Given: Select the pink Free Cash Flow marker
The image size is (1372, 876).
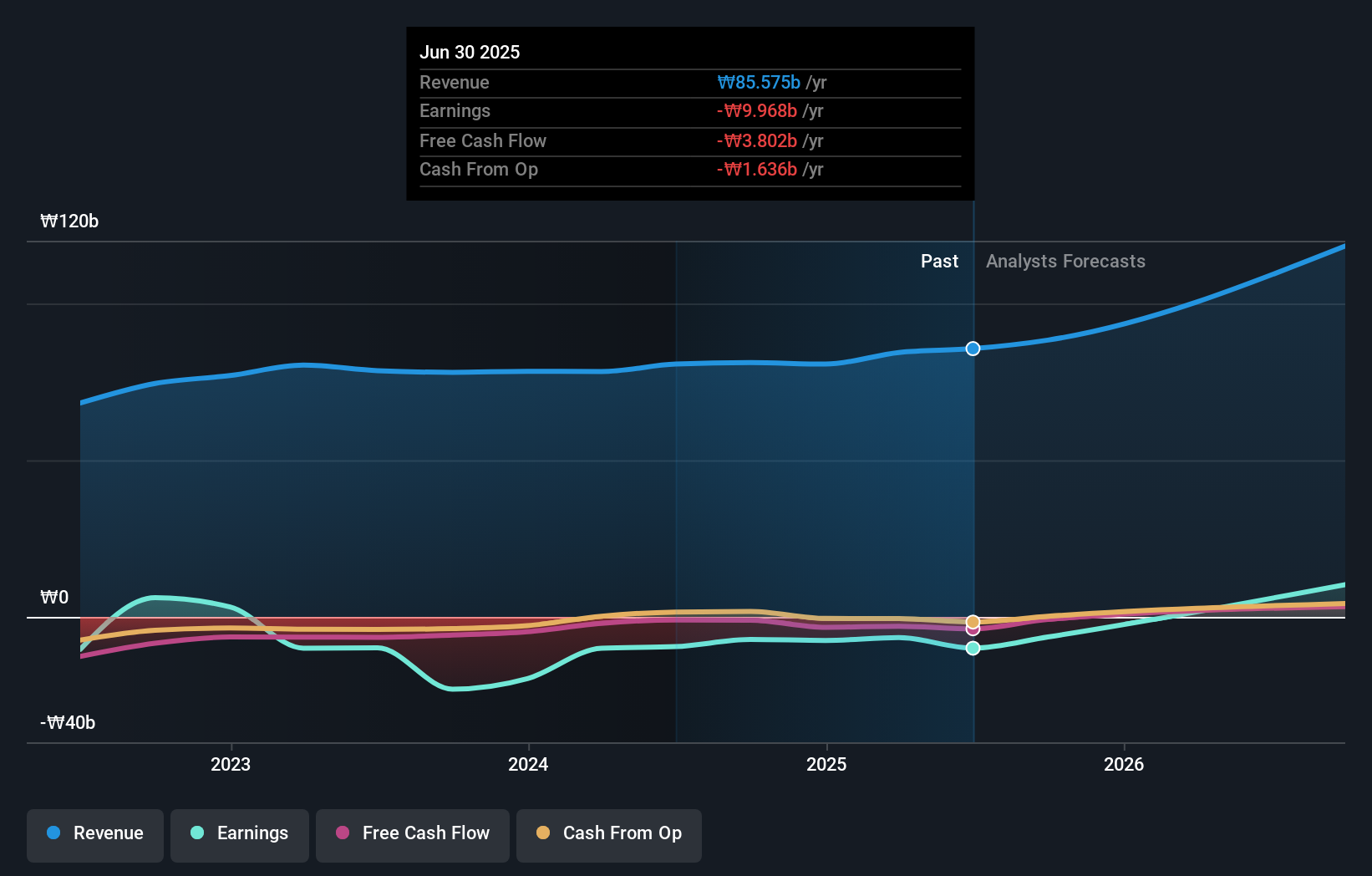Looking at the screenshot, I should click(972, 629).
